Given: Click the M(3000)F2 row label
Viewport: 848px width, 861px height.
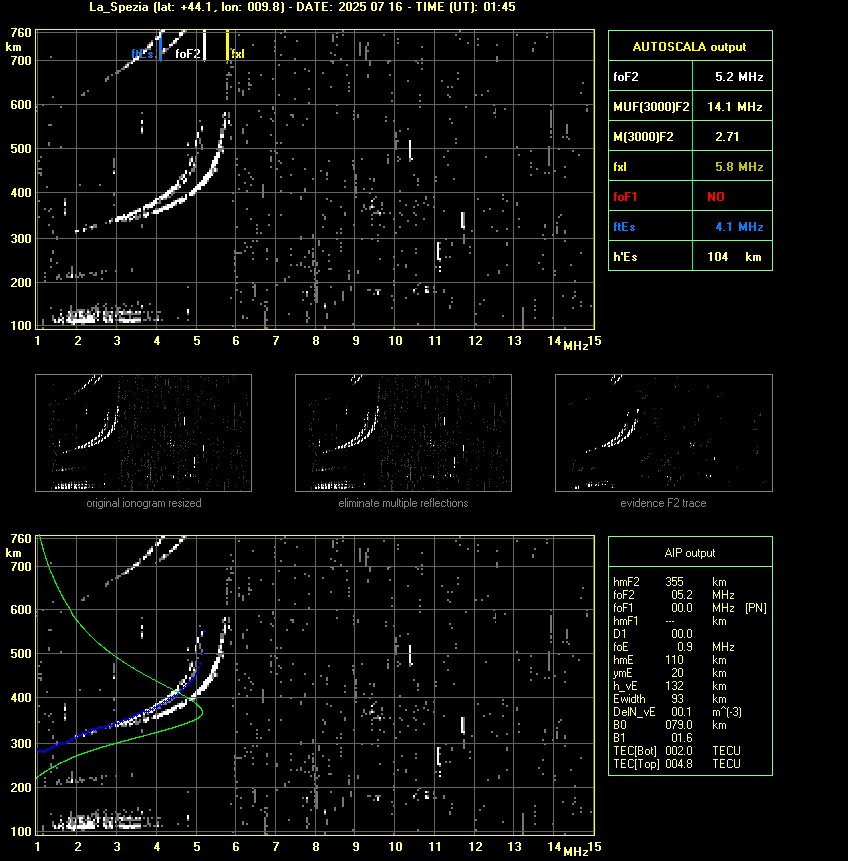Looking at the screenshot, I should [643, 137].
